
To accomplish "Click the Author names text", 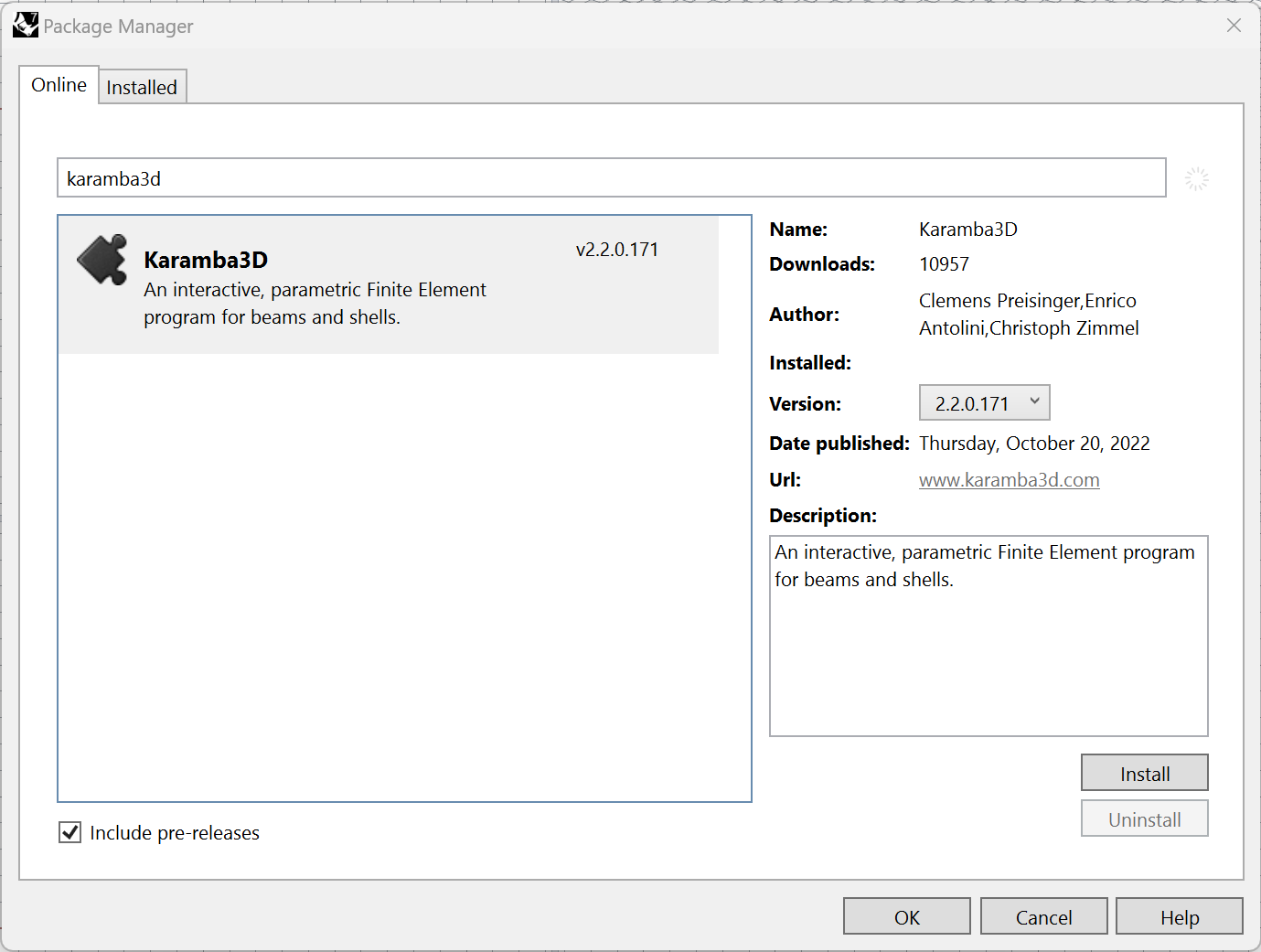I will point(1028,315).
